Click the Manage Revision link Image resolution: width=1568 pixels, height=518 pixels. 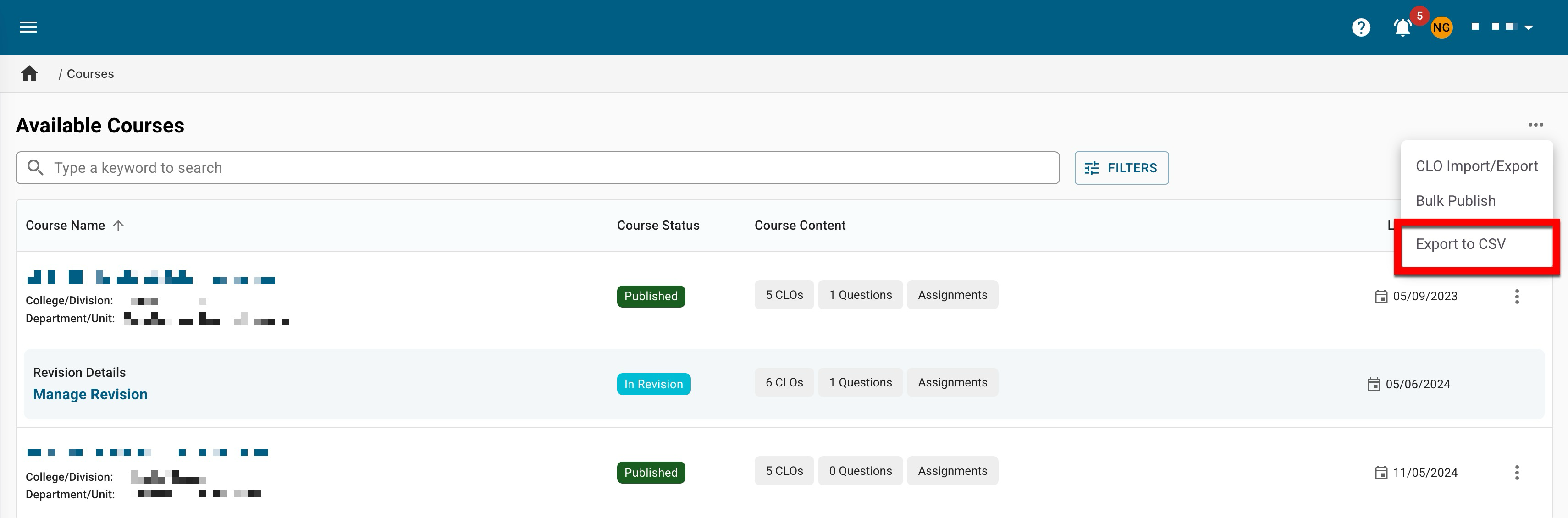click(x=90, y=394)
